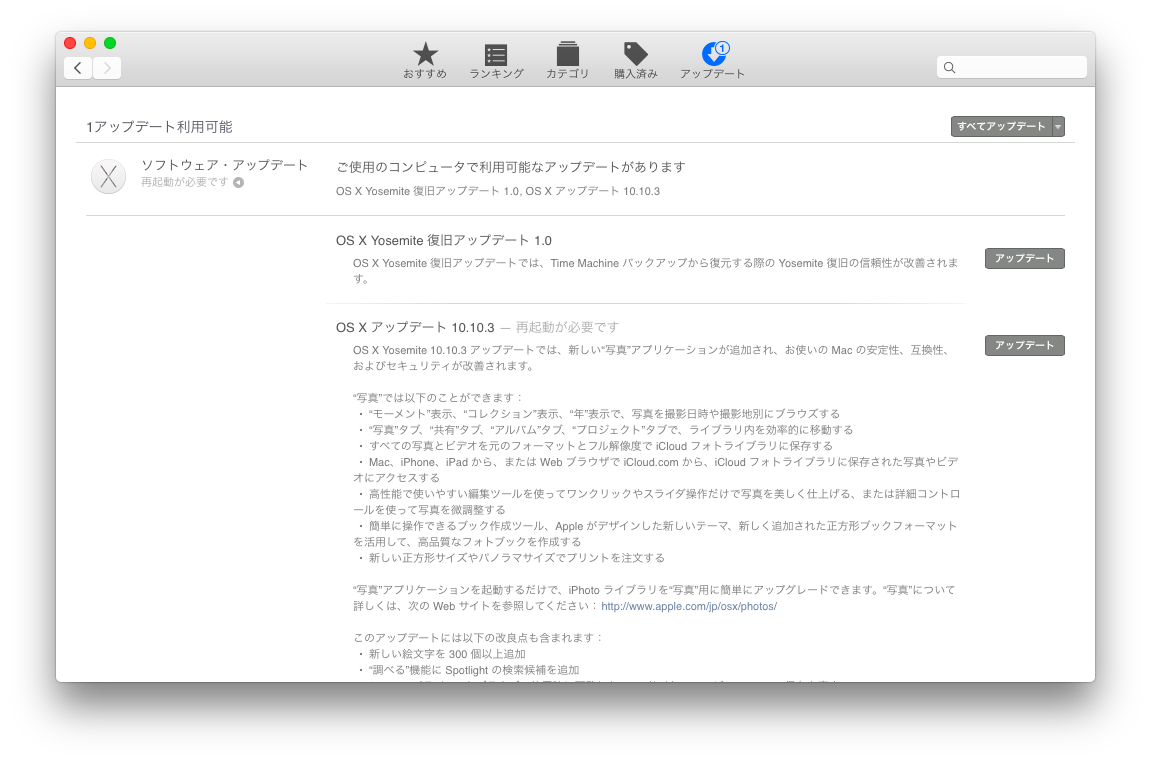This screenshot has height=762, width=1151.
Task: Close the App Store window
Action: tap(70, 43)
